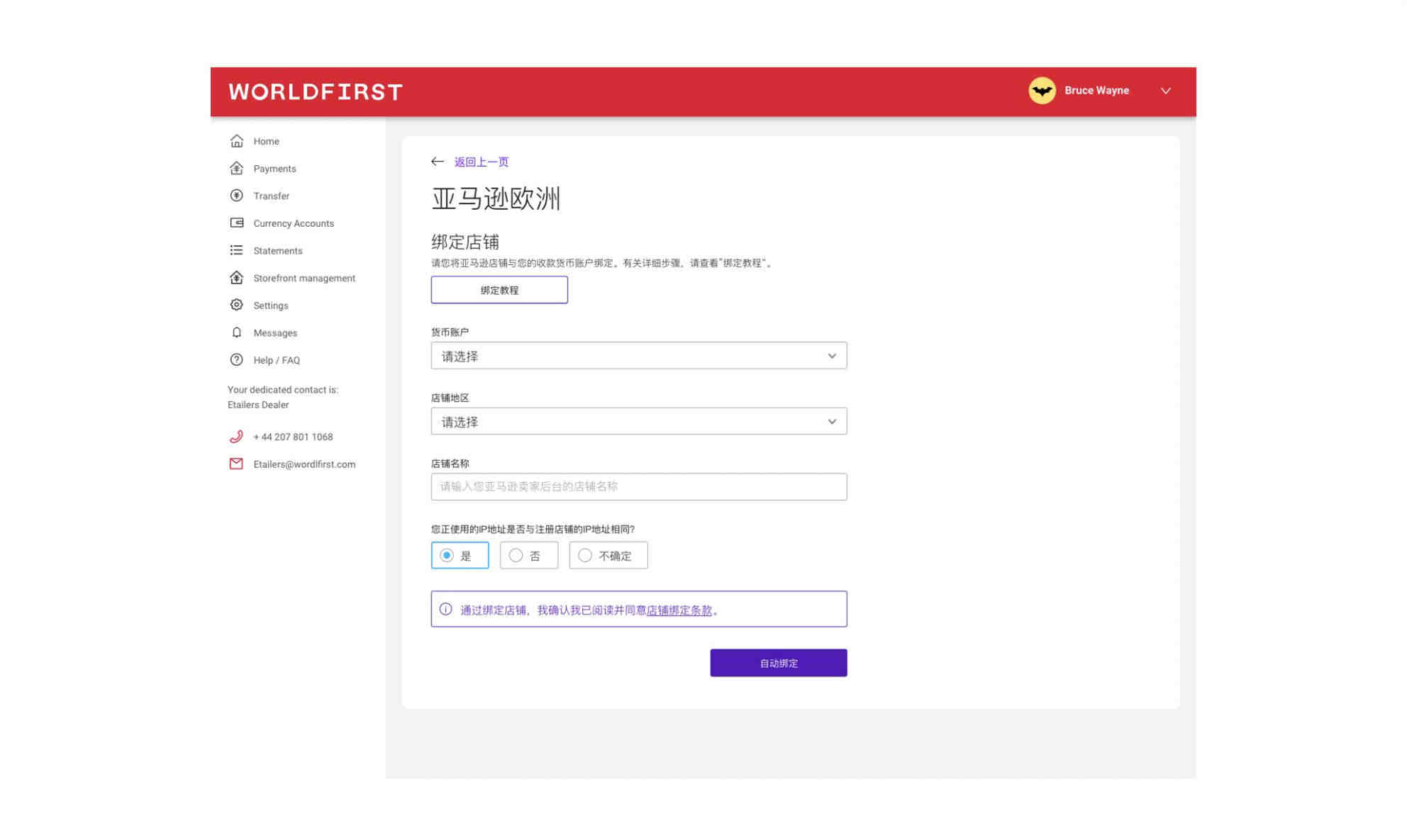Viewport: 1407px width, 840px height.
Task: Open the Home menu item
Action: (x=266, y=141)
